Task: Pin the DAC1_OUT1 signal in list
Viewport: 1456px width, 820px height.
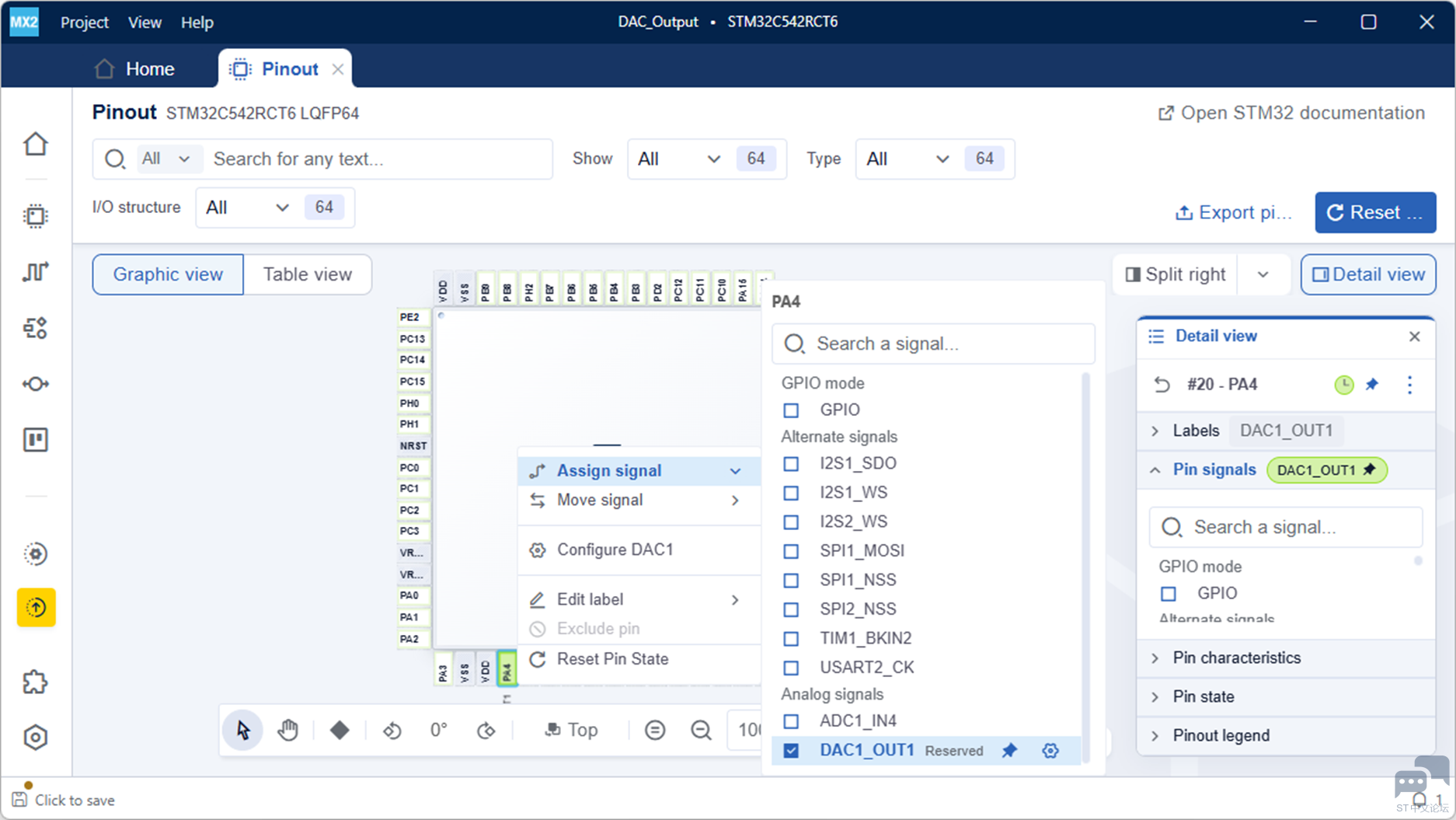Action: point(1009,750)
